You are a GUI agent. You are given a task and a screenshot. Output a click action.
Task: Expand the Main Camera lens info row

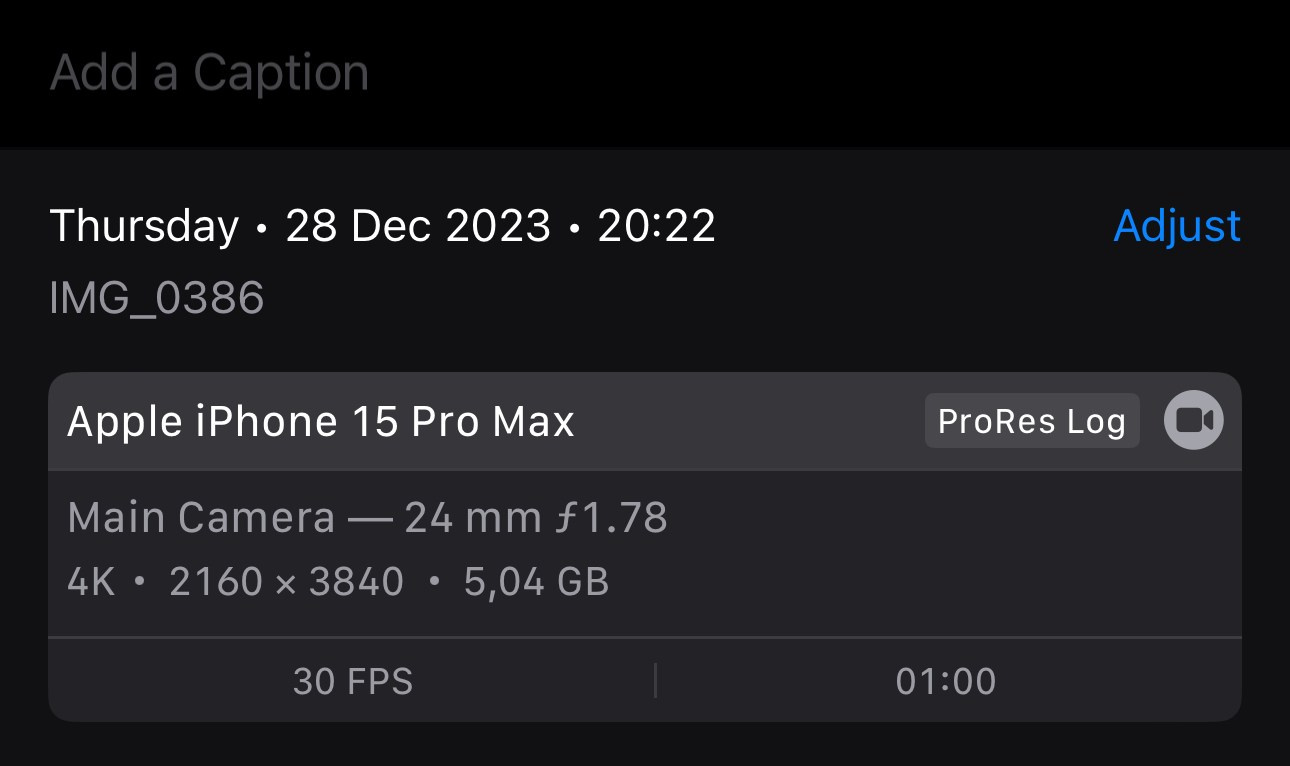pyautogui.click(x=367, y=516)
